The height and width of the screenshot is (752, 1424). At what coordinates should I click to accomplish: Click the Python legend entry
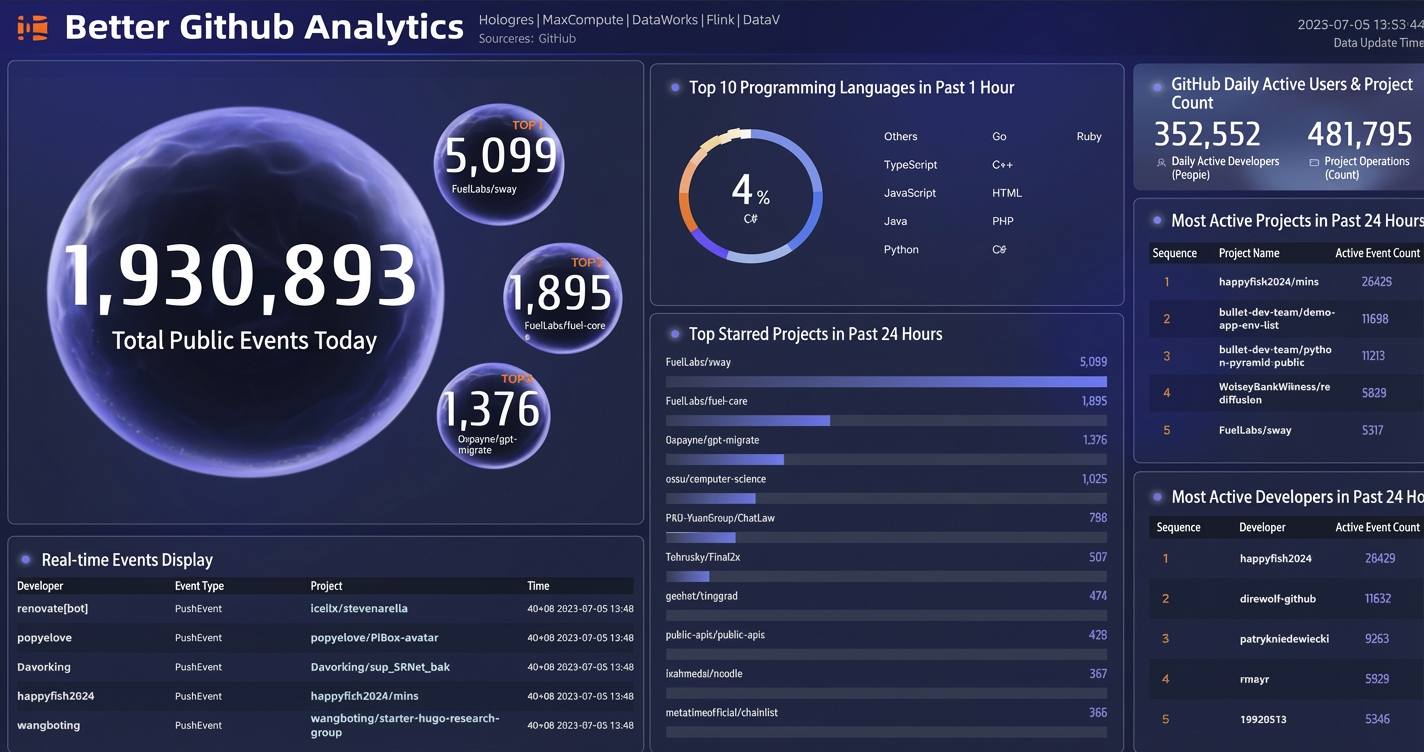tap(901, 250)
